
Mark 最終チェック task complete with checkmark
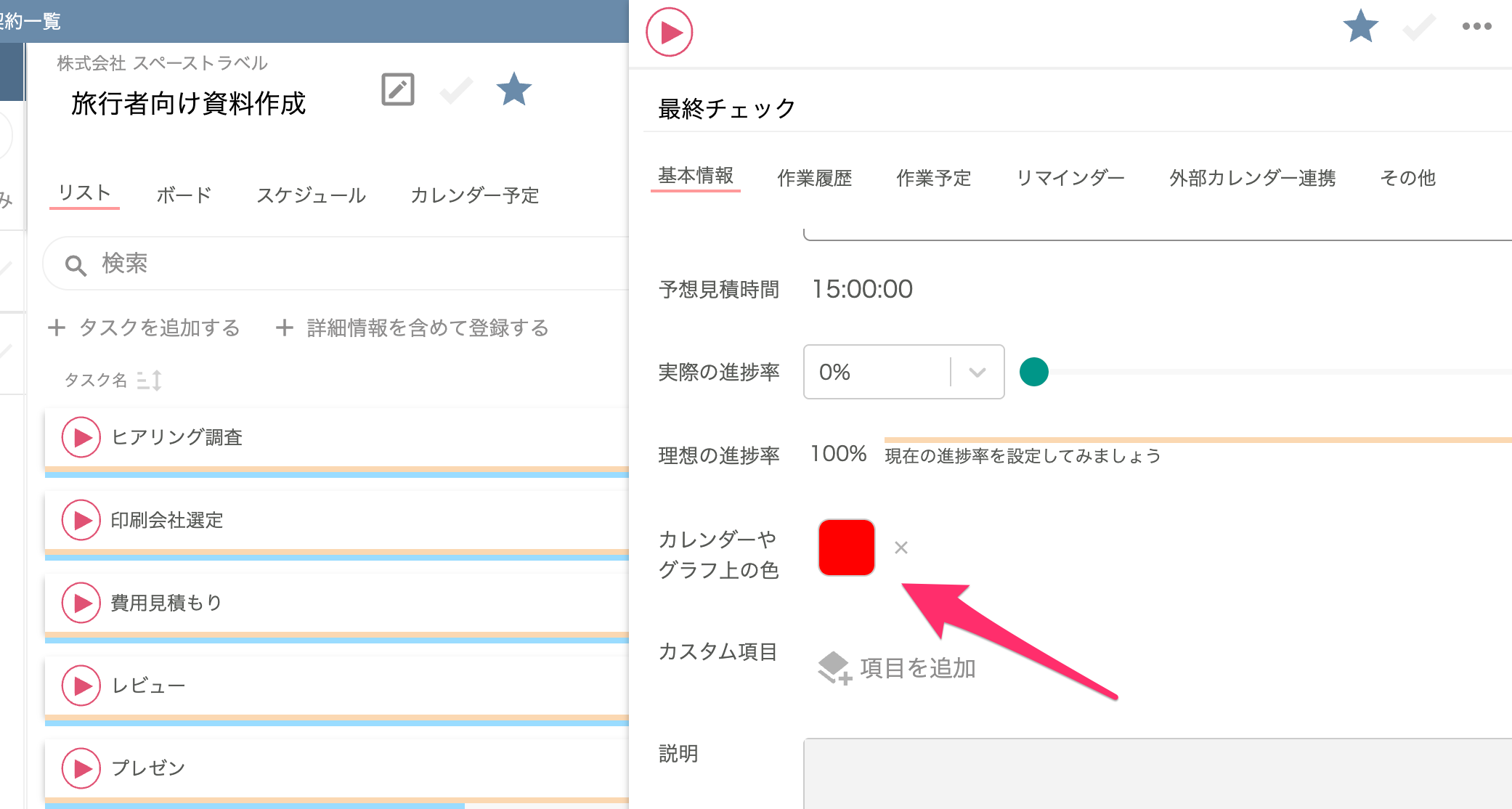1418,28
